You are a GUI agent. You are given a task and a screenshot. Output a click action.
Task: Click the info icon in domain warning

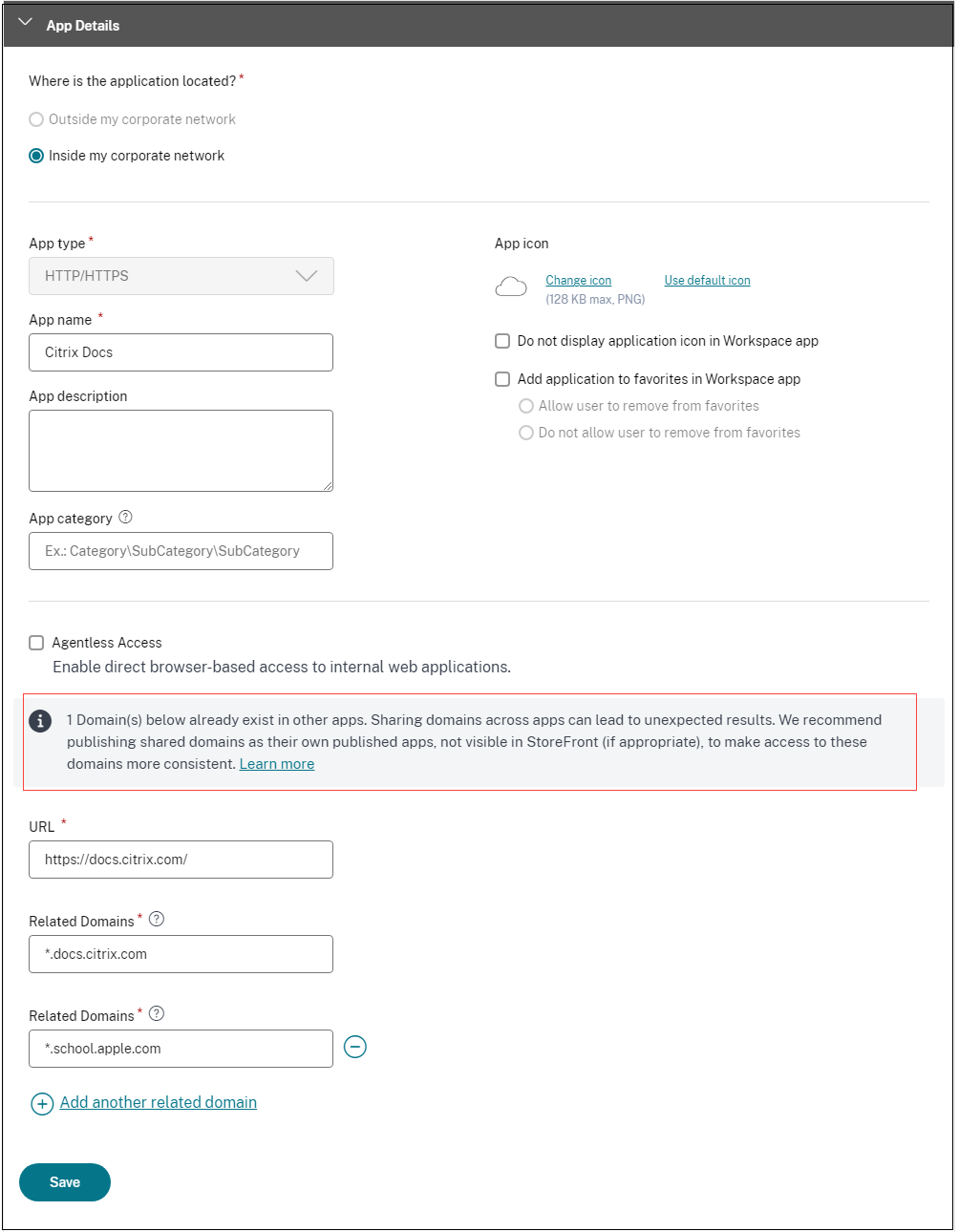40,721
